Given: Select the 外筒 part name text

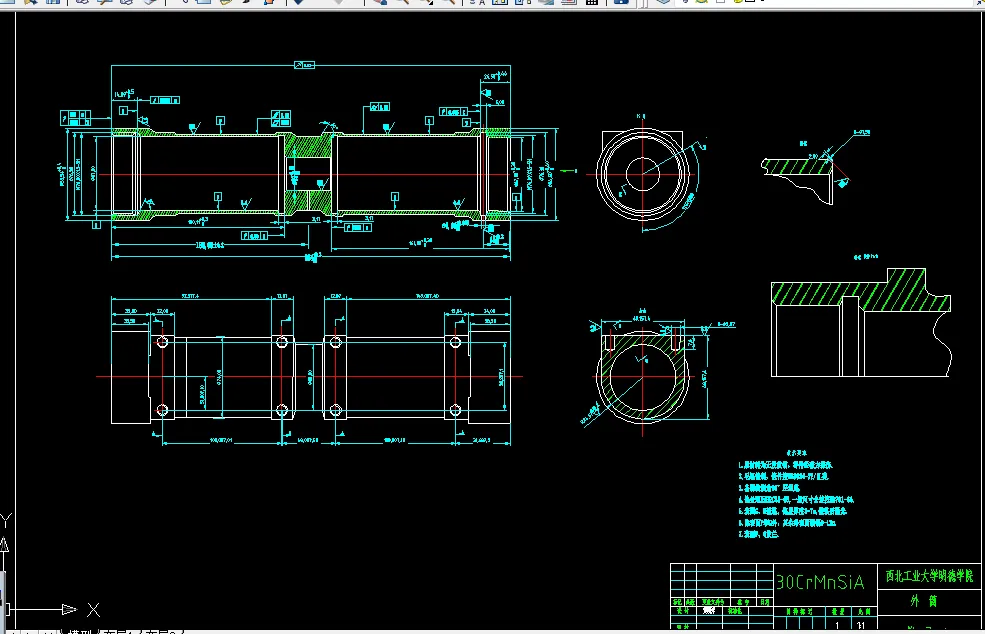Looking at the screenshot, I should 924,601.
